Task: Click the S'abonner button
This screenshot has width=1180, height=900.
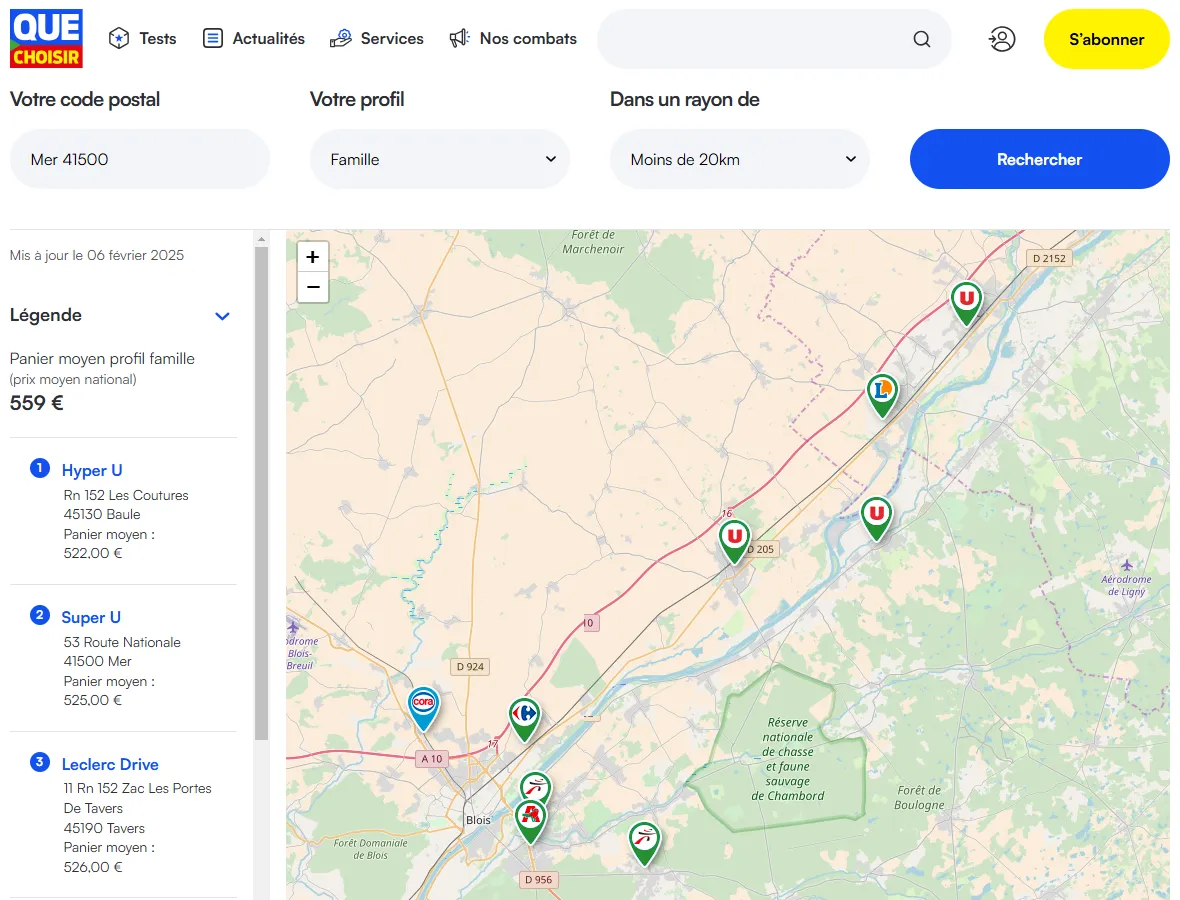Action: tap(1106, 39)
